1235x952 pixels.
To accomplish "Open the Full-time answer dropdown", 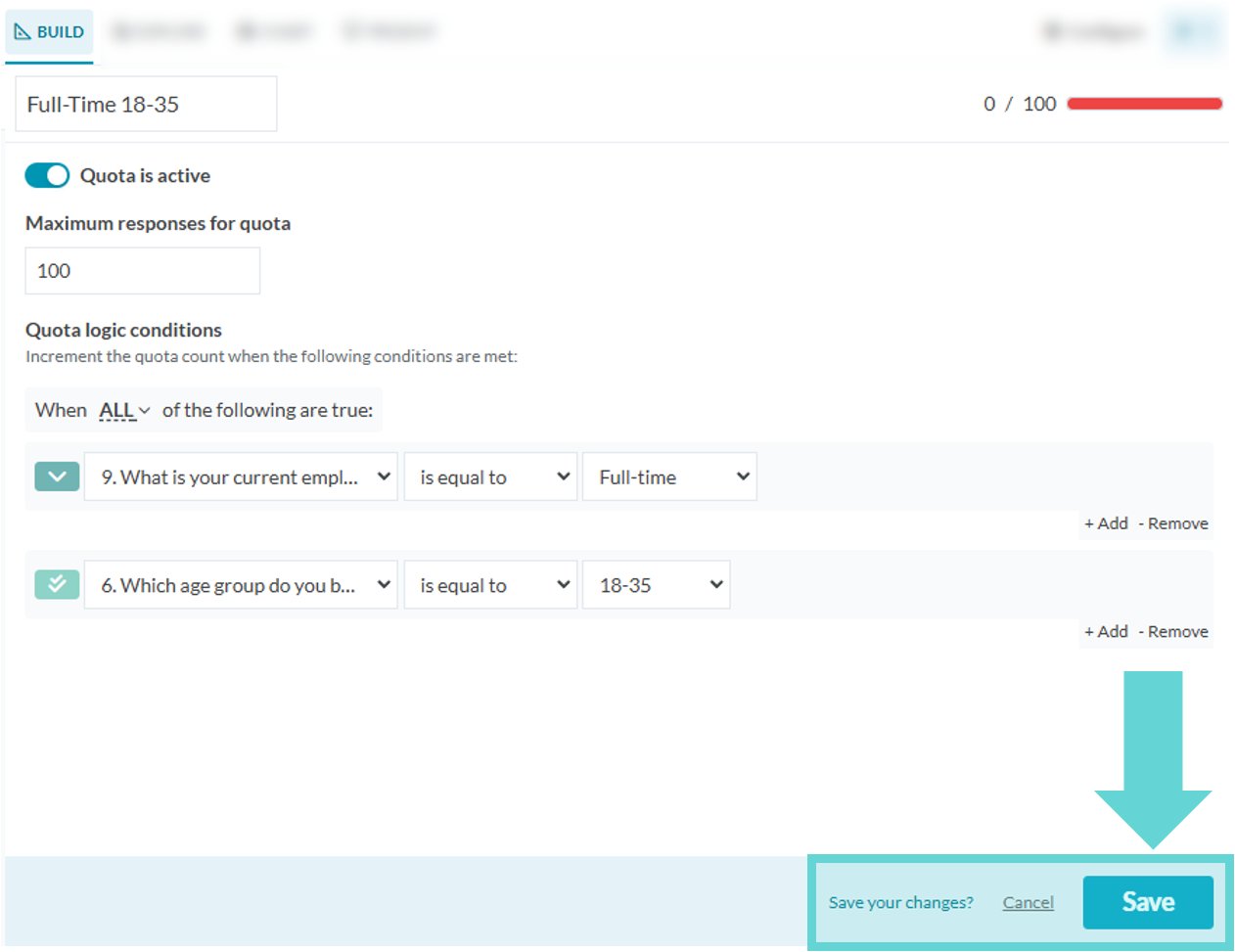I will point(669,476).
